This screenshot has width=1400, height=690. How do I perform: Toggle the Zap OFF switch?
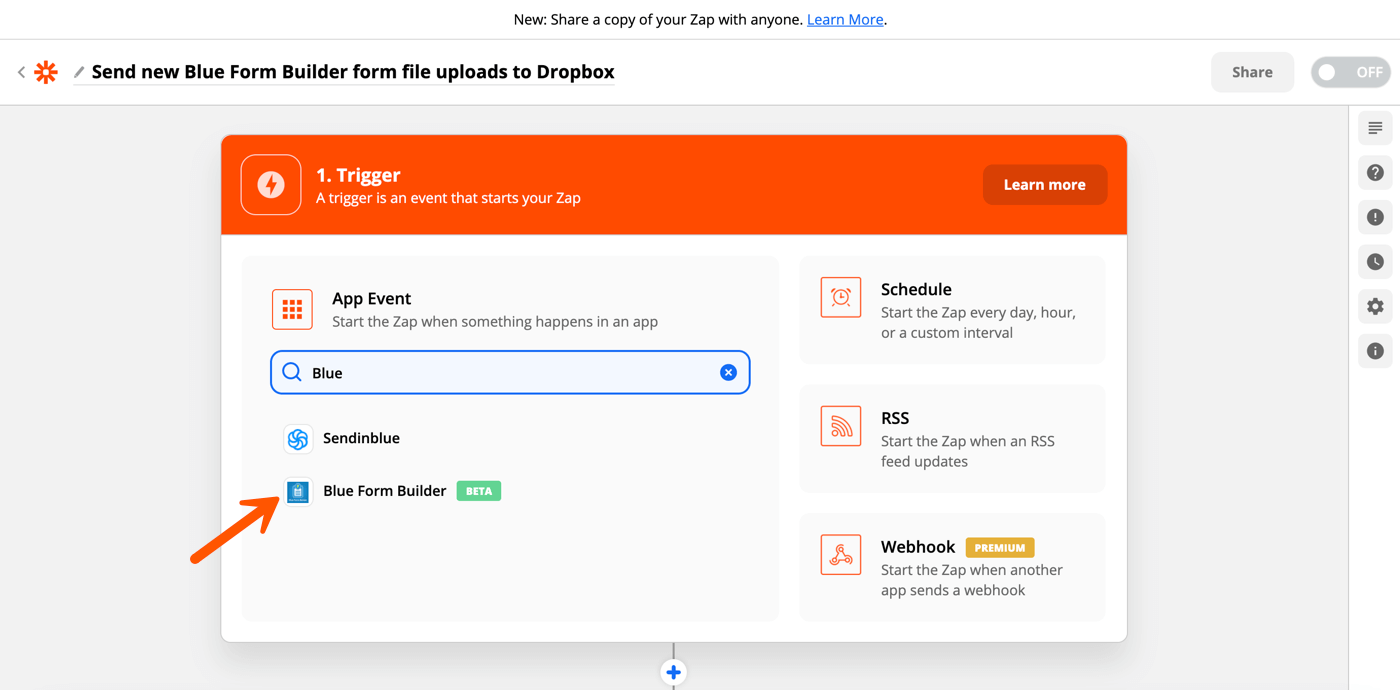pyautogui.click(x=1349, y=71)
